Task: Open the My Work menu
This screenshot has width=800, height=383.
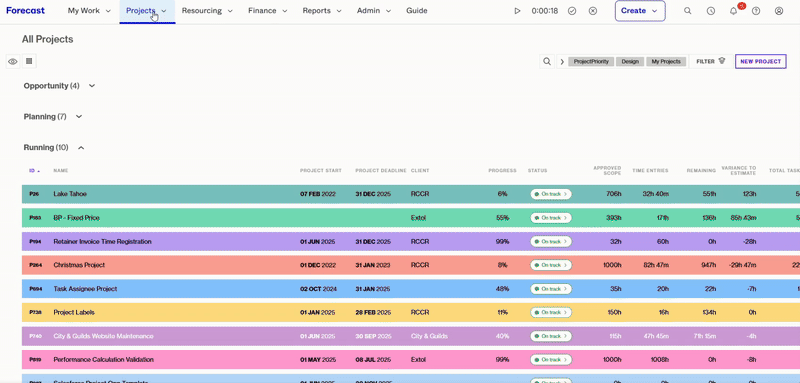Action: click(89, 11)
